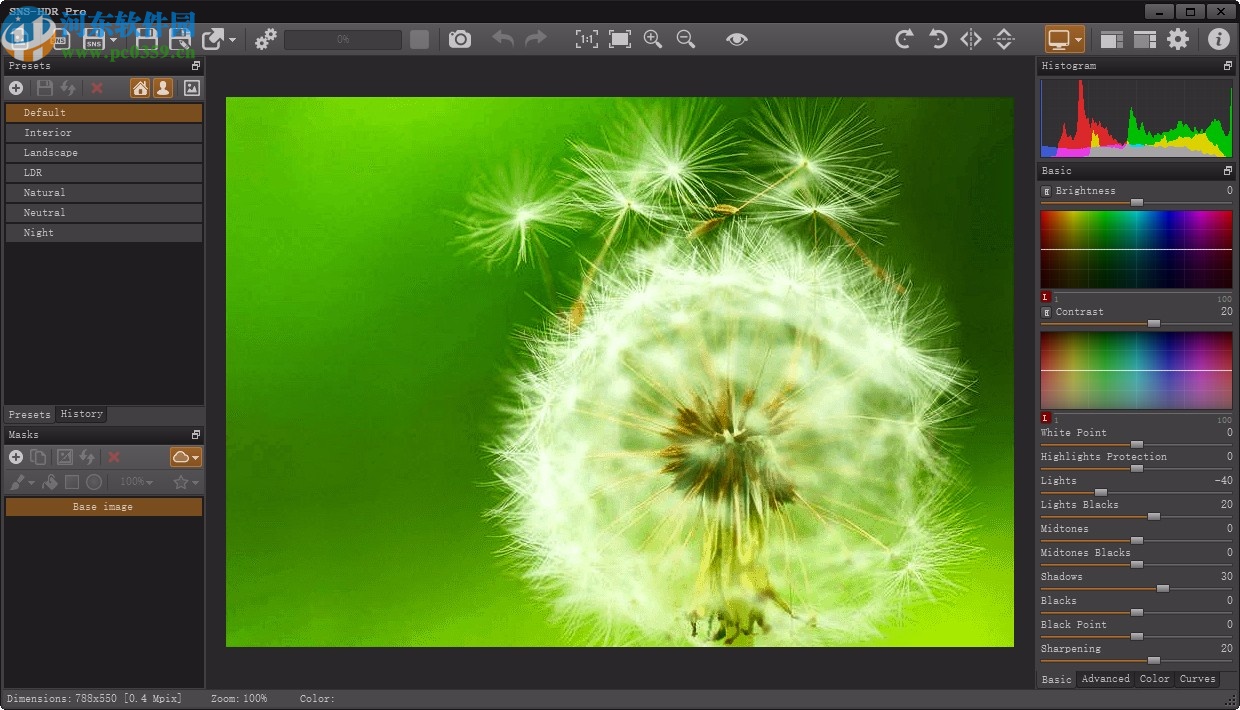The width and height of the screenshot is (1240, 710).
Task: Select the Base image mask entry
Action: pos(104,507)
